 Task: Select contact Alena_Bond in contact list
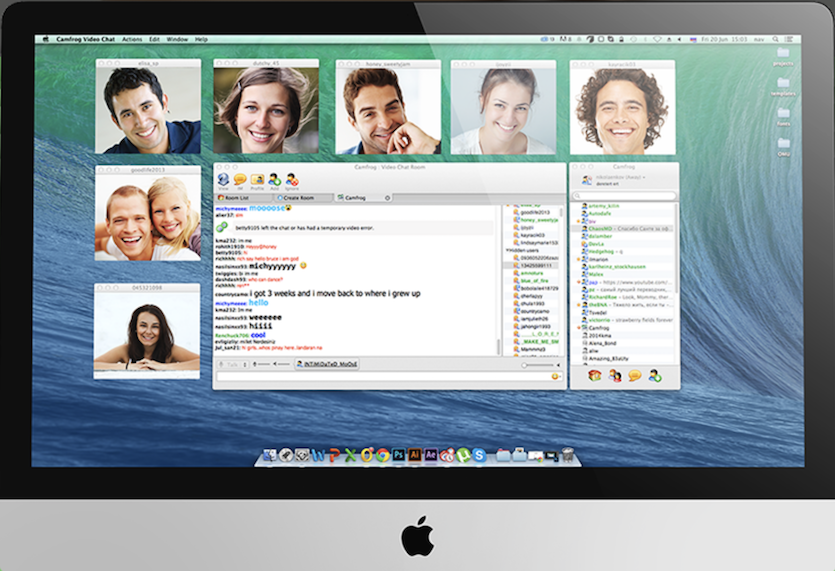[x=622, y=343]
